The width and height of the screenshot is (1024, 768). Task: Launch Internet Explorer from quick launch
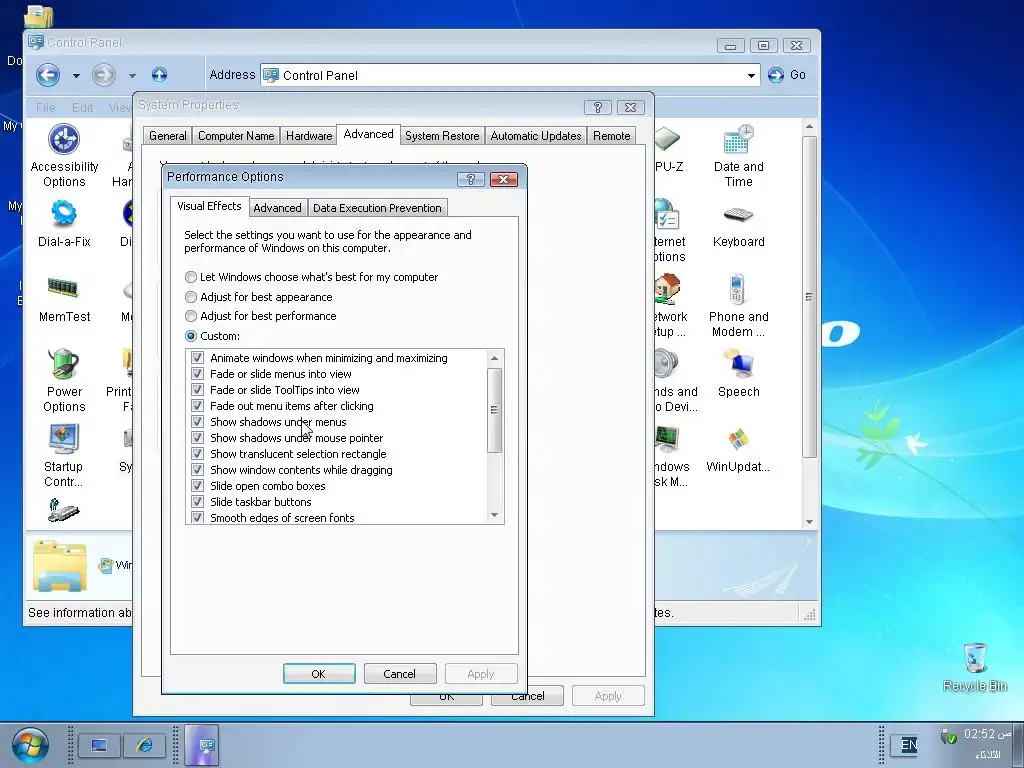click(144, 745)
